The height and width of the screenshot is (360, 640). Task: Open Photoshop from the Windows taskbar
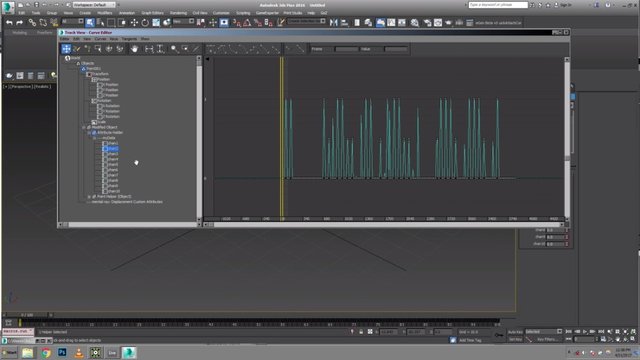click(62, 352)
